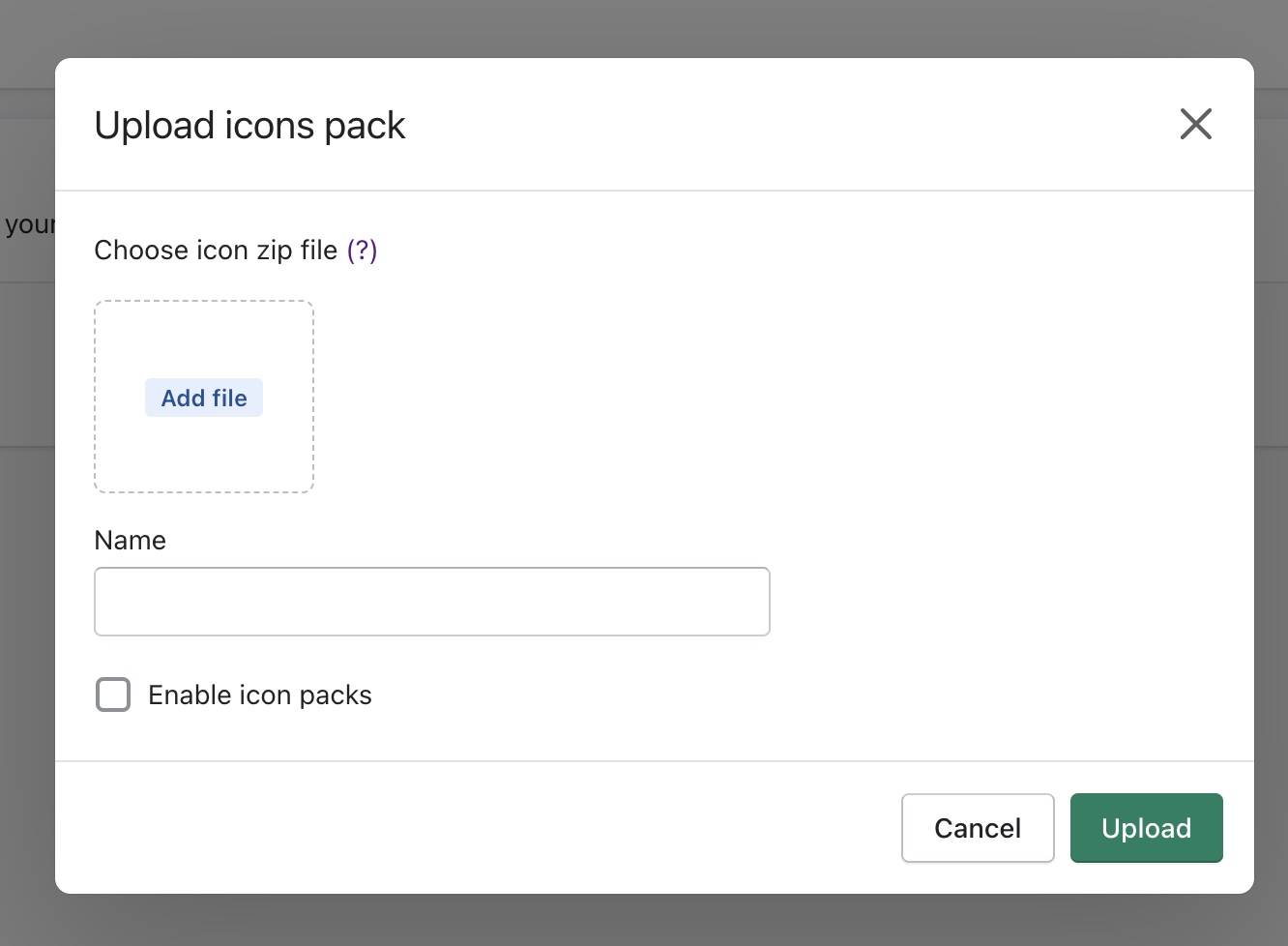The width and height of the screenshot is (1288, 946).
Task: Tick the Enable icon packs checkbox
Action: pyautogui.click(x=113, y=695)
